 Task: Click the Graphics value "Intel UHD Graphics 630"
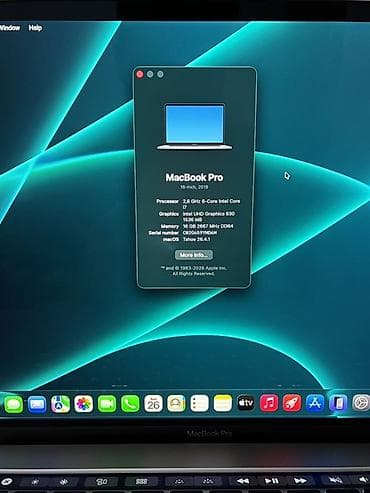209,217
